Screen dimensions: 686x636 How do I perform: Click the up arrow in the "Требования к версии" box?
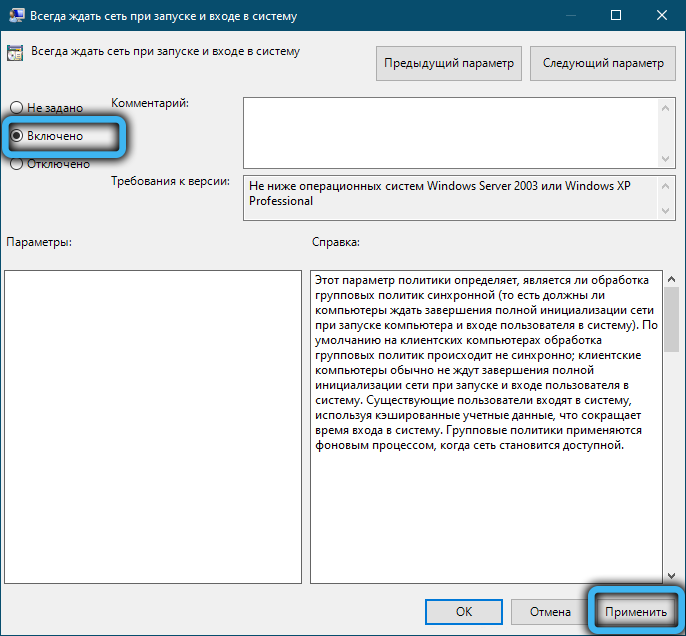click(665, 185)
